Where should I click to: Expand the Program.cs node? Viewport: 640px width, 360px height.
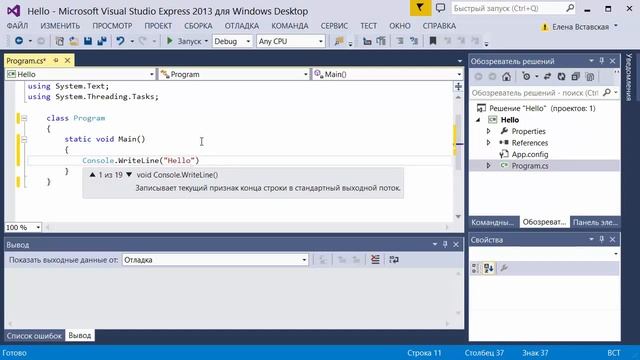tap(489, 166)
